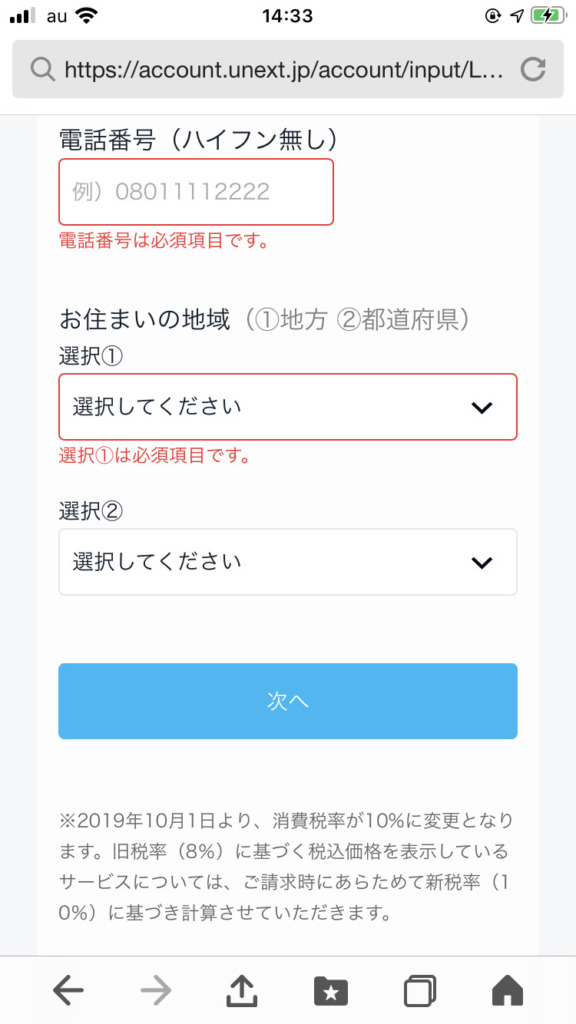
Task: Open the bookmarks folder icon
Action: 331,991
